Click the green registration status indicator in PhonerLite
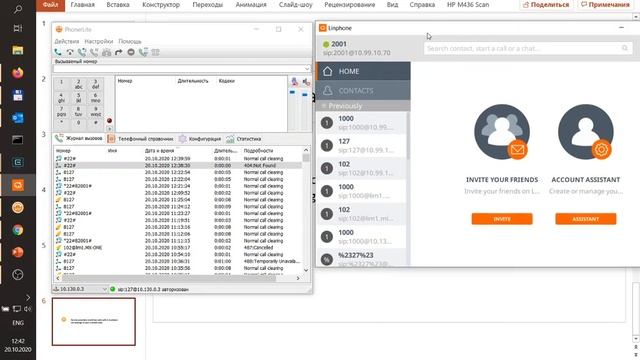 [x=113, y=289]
